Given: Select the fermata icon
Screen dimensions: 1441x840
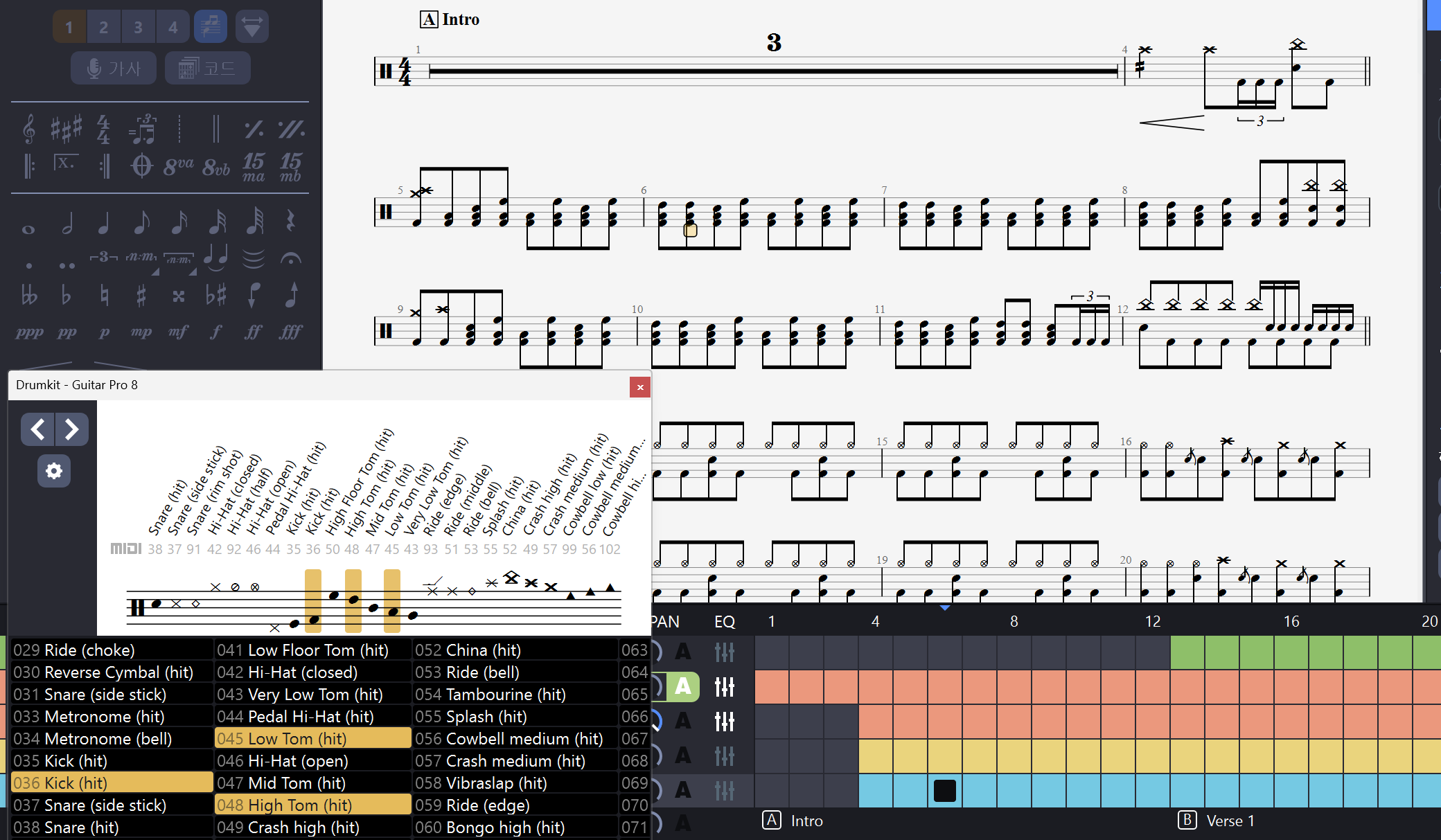Looking at the screenshot, I should (x=290, y=259).
